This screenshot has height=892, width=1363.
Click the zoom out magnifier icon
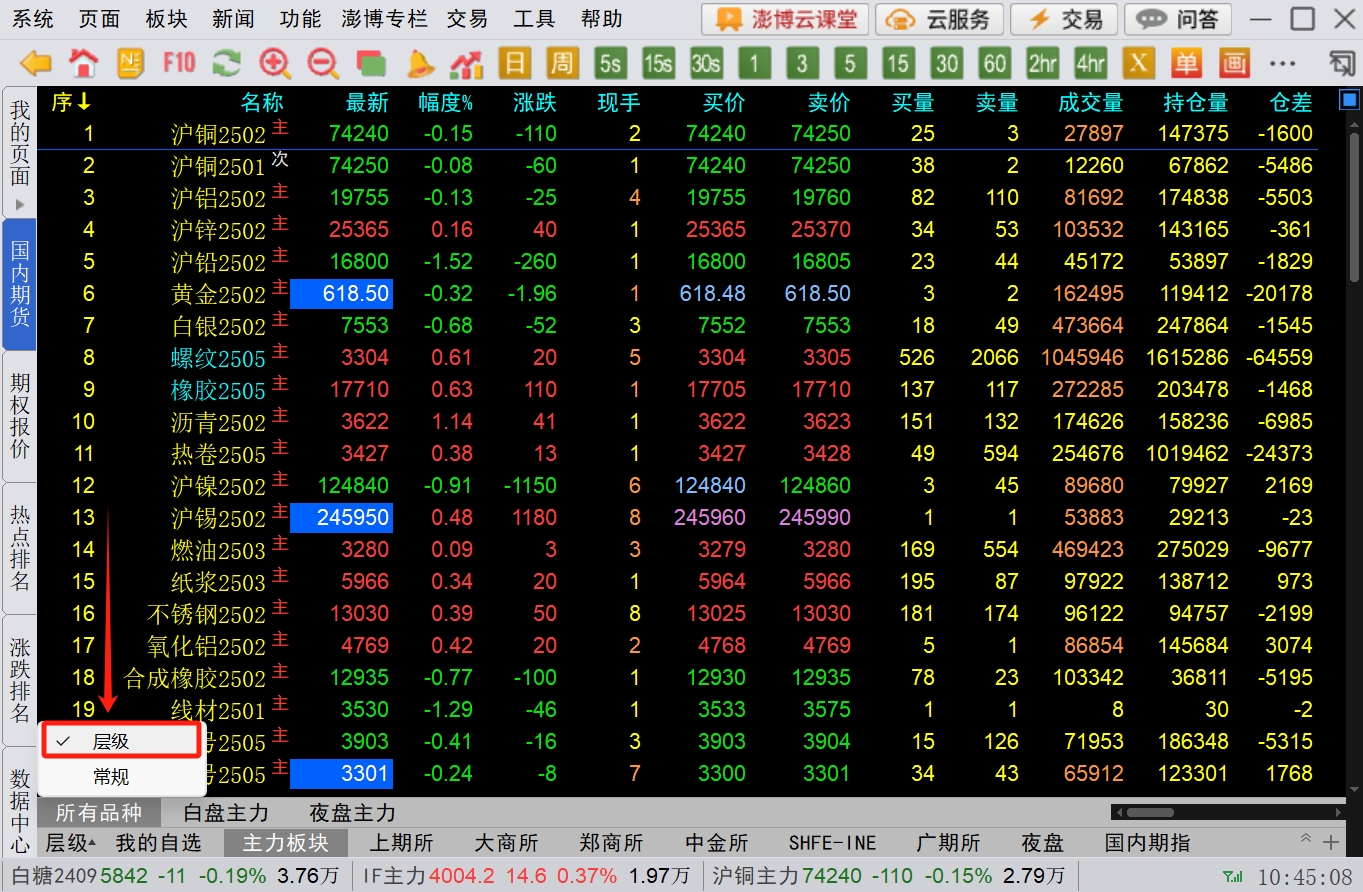pos(323,64)
